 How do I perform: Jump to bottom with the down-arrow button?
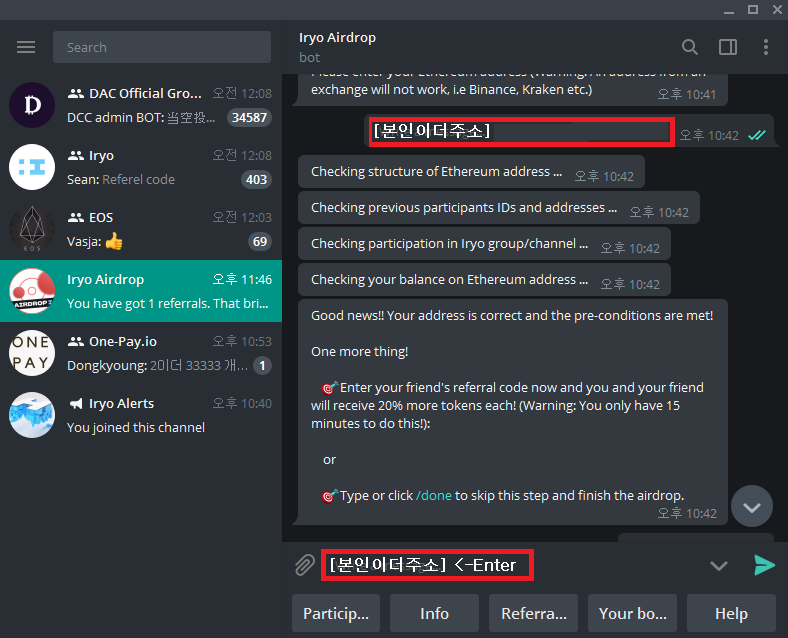752,506
